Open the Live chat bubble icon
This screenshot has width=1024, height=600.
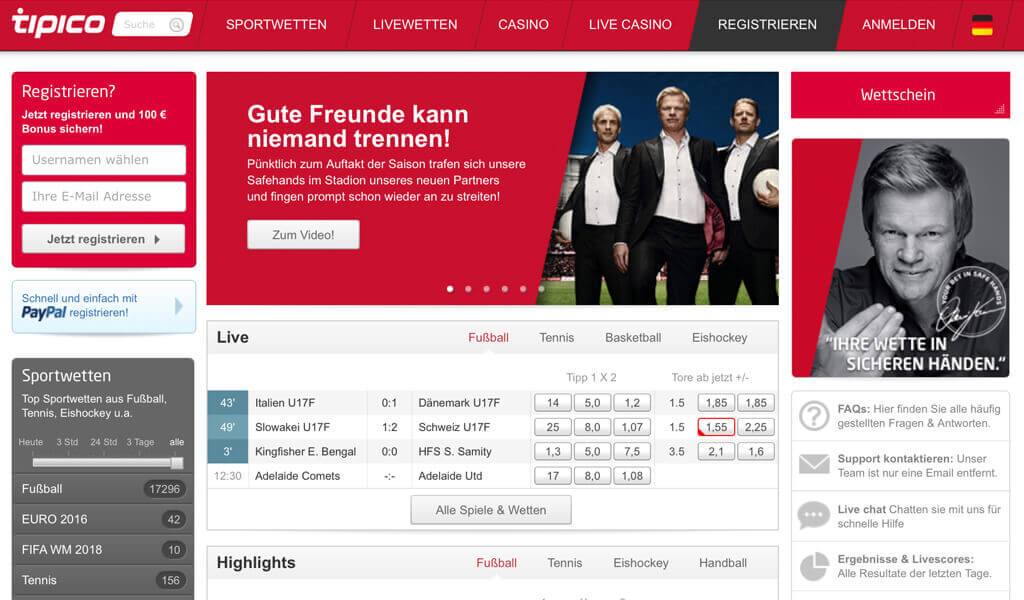(x=814, y=516)
